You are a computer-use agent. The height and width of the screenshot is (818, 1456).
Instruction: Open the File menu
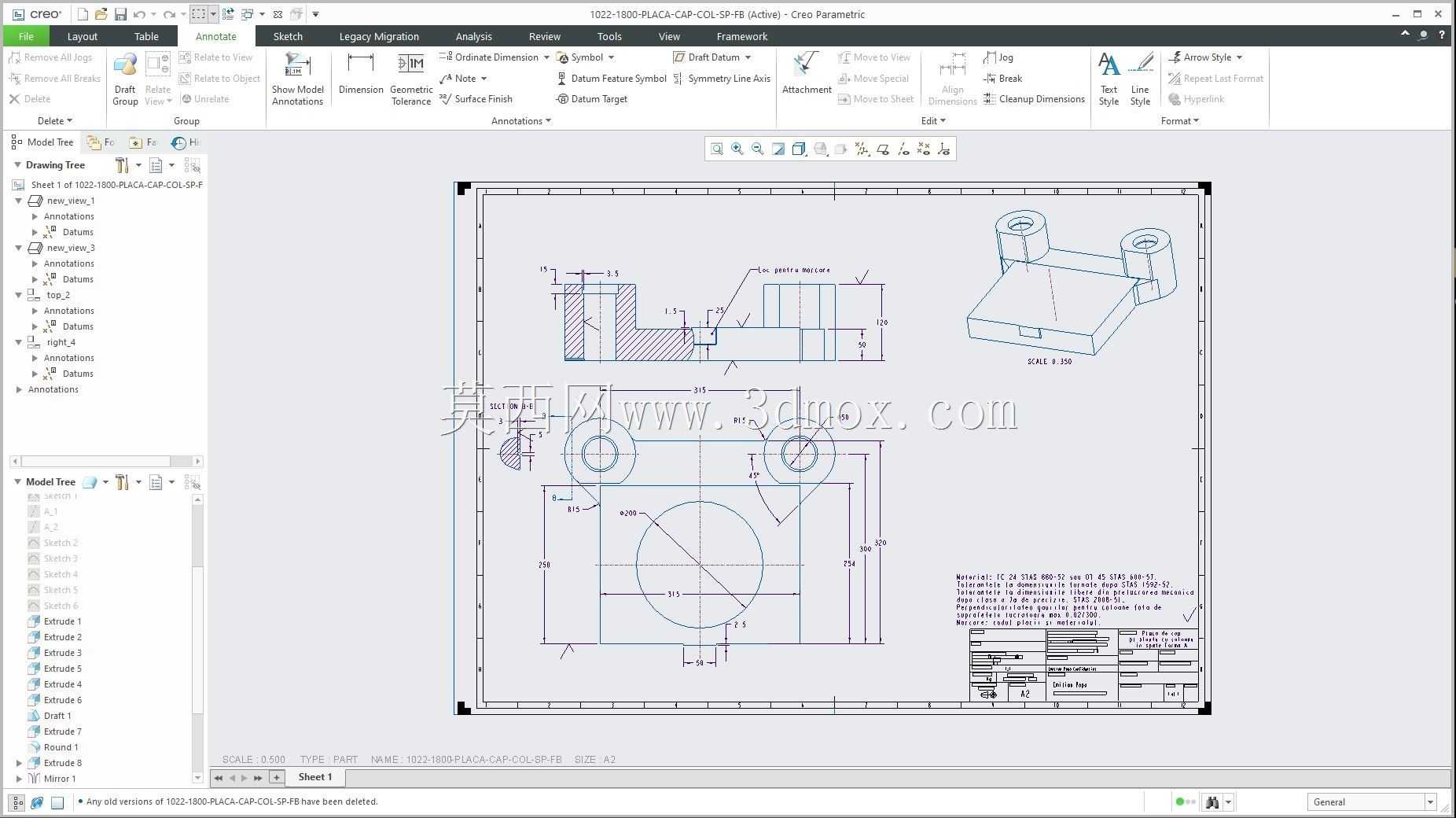pyautogui.click(x=26, y=36)
